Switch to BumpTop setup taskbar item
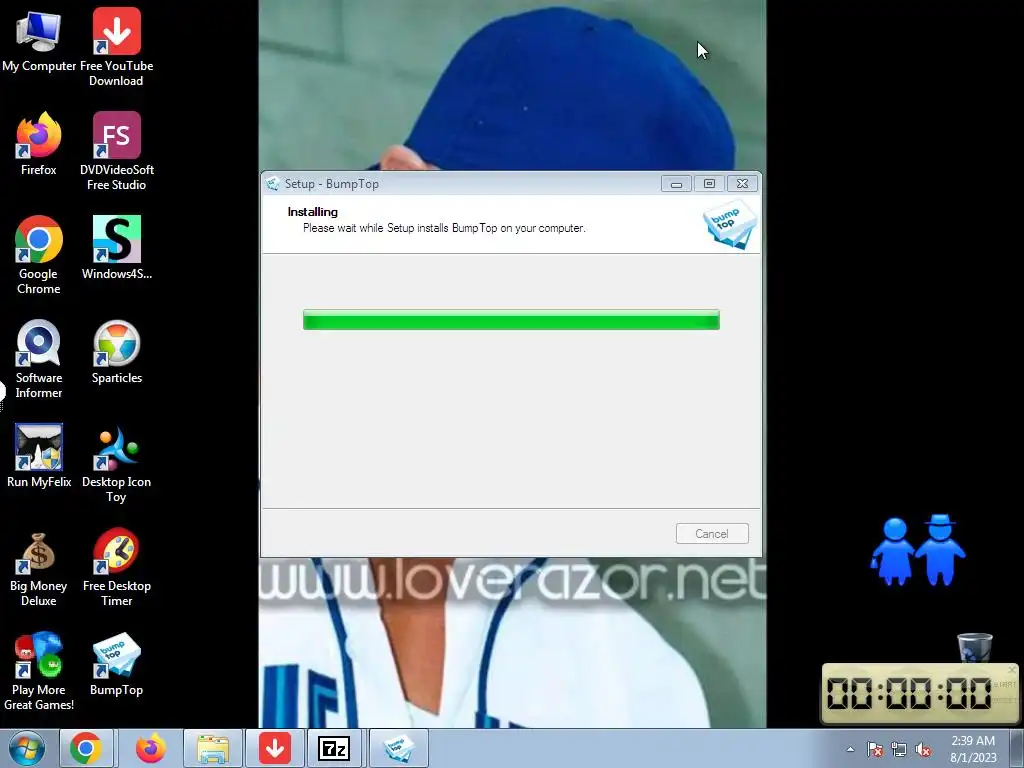This screenshot has height=768, width=1024. 399,748
